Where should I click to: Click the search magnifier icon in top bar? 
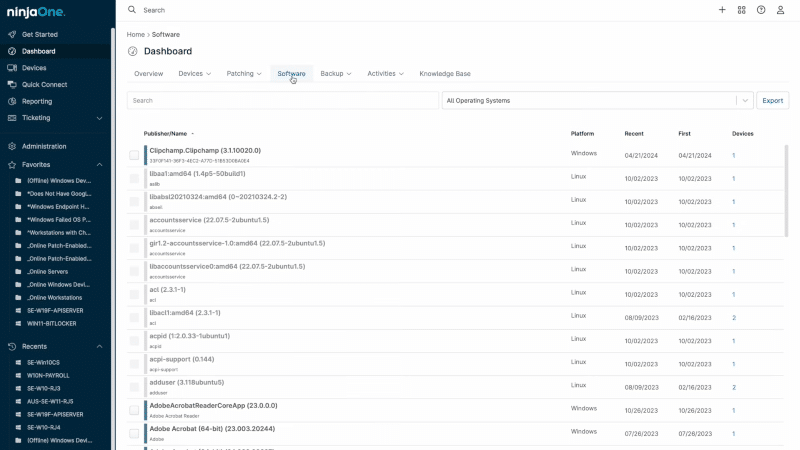coord(132,10)
